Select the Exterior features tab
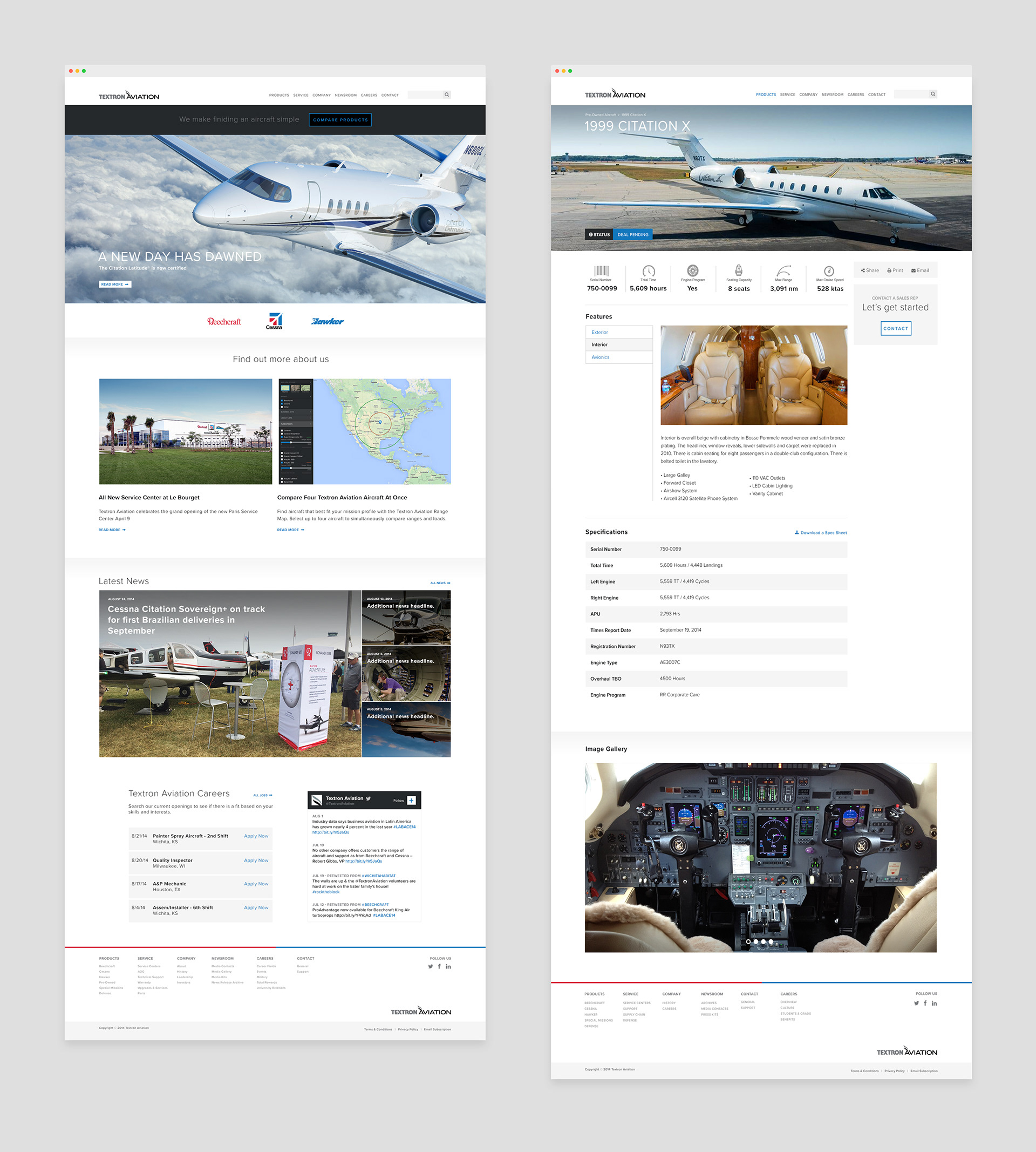The width and height of the screenshot is (1036, 1152). [619, 332]
